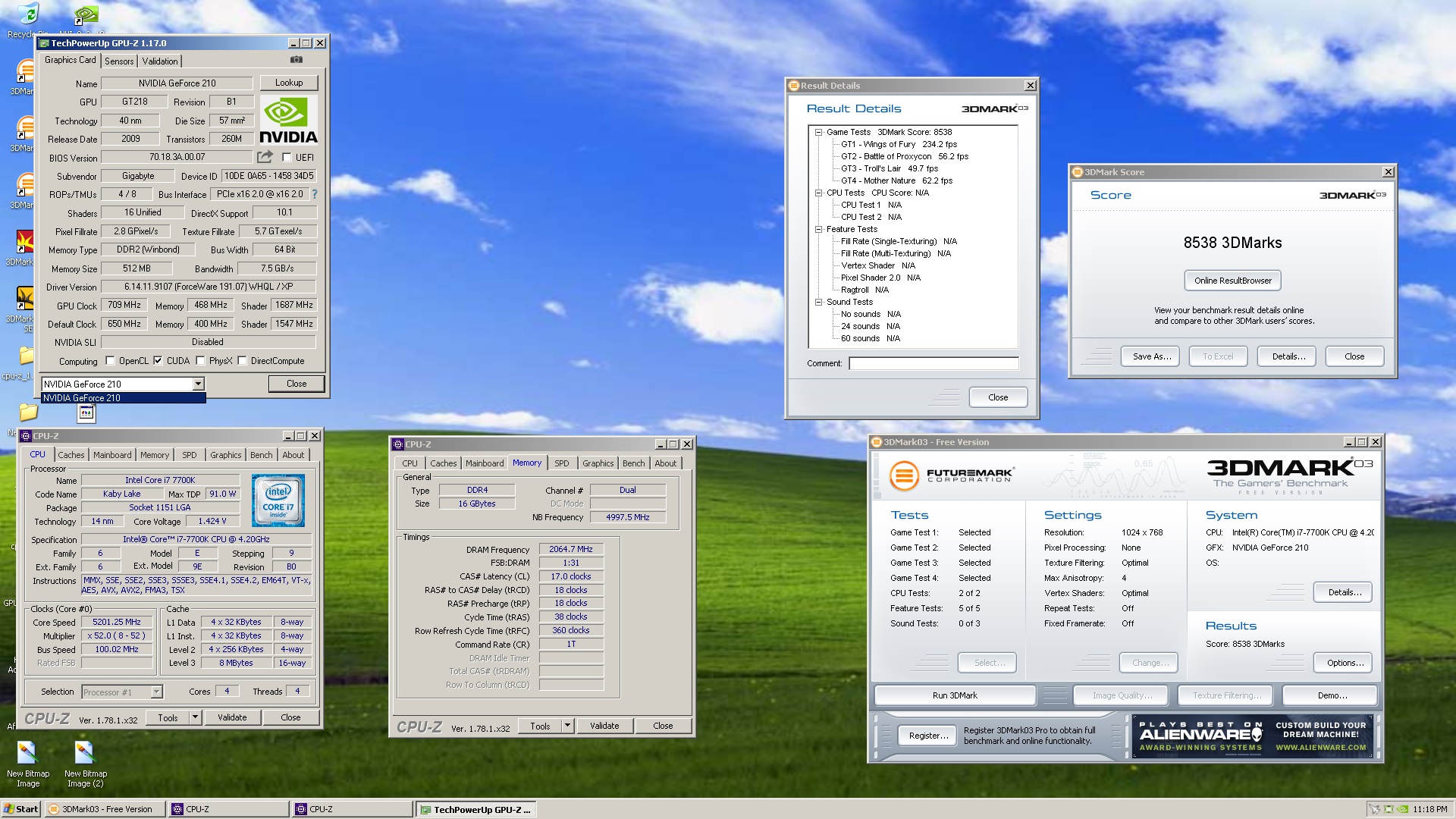Toggle the DirectCompute checkbox

242,361
